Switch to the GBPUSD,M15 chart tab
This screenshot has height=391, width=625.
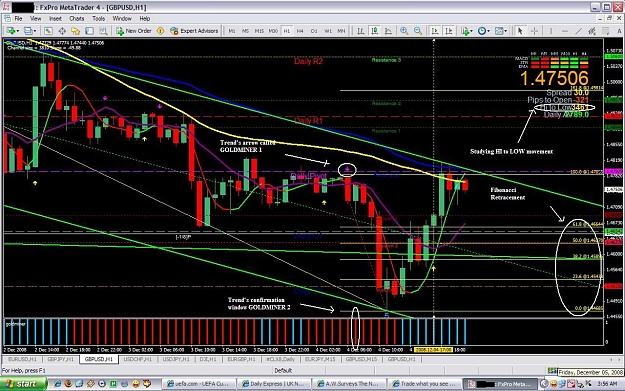coord(361,359)
